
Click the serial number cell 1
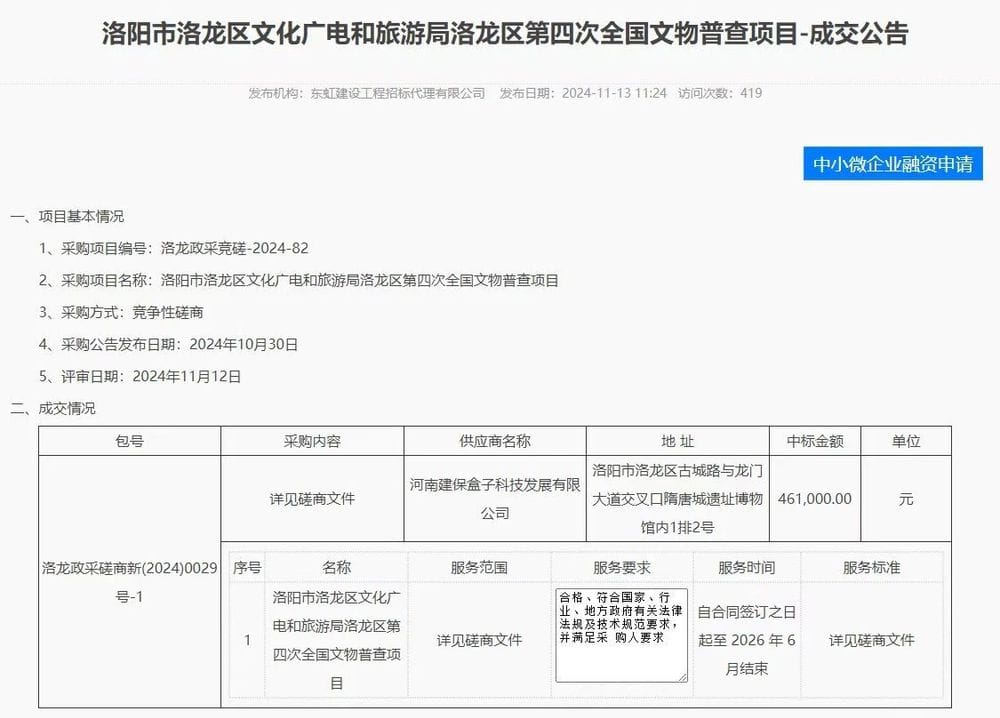pos(247,640)
